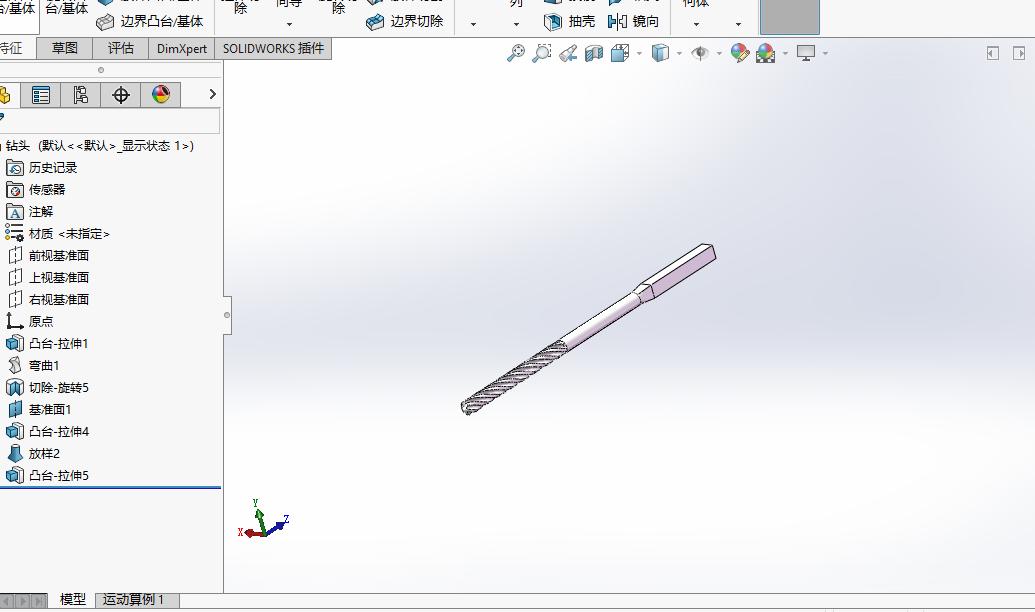Open the Display Style dropdown arrow

click(679, 53)
